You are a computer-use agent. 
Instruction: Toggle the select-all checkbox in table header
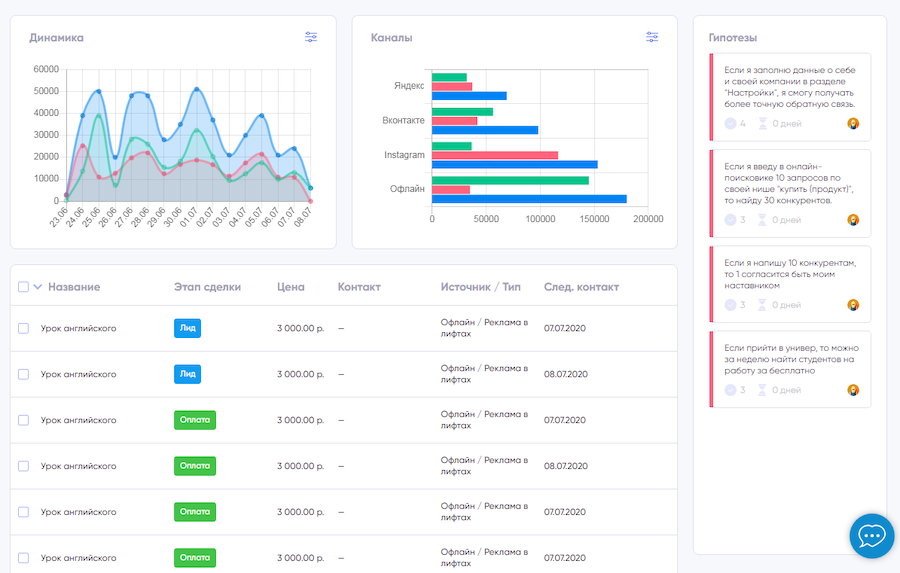click(x=23, y=287)
